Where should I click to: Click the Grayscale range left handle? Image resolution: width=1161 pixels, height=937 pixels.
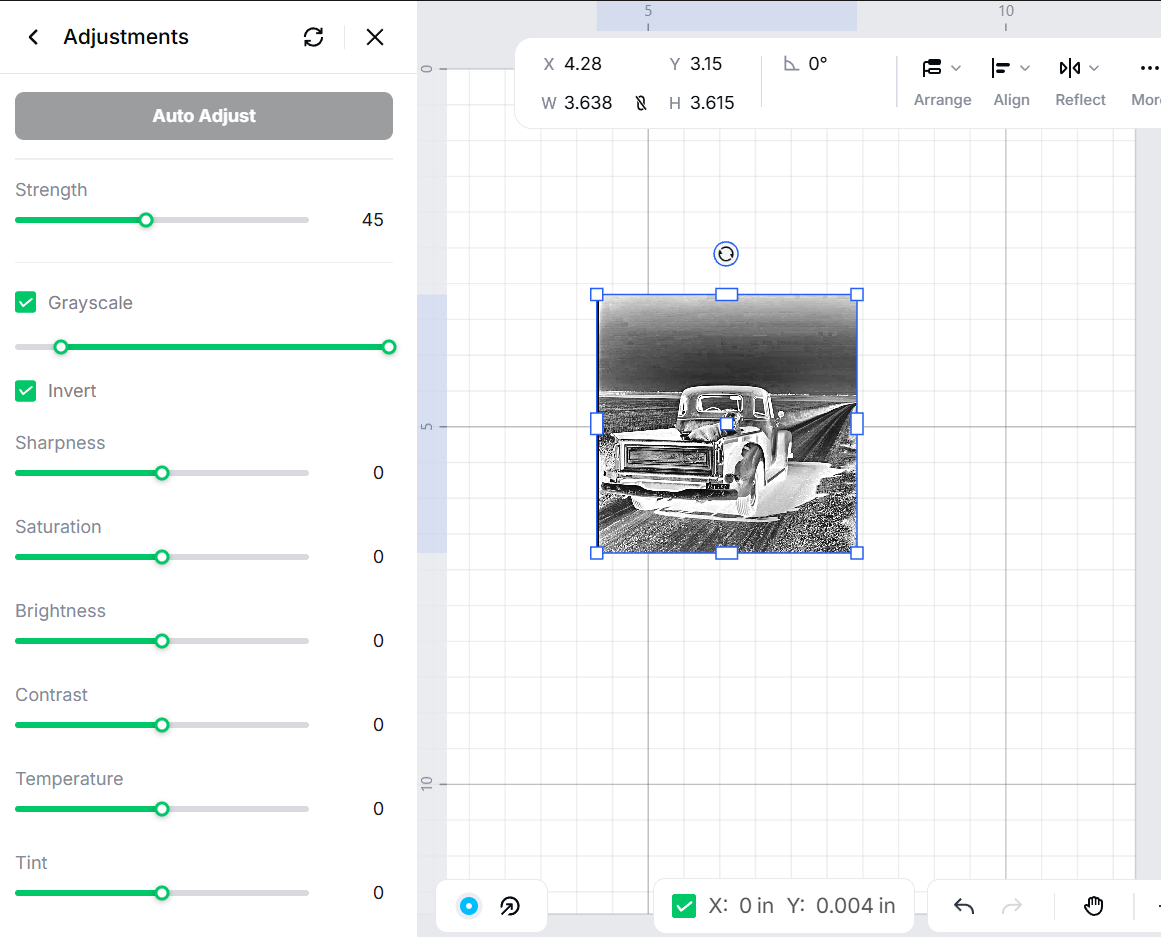61,347
